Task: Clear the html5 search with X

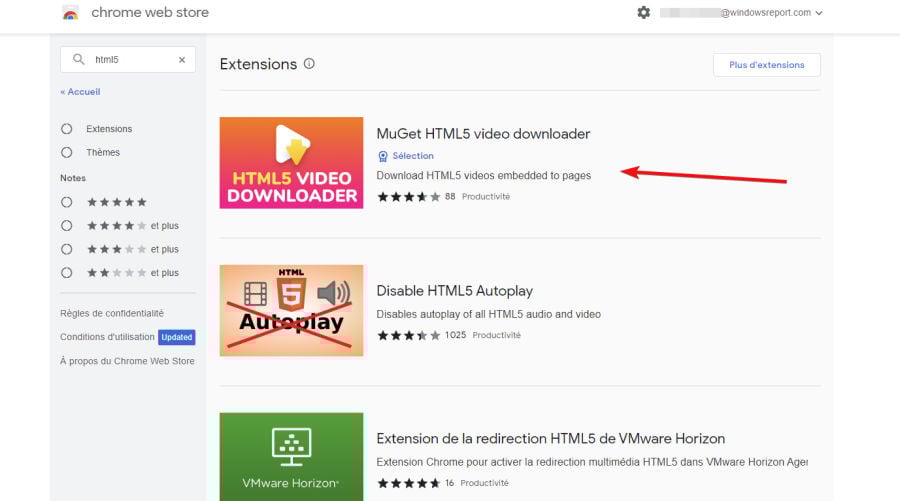Action: pos(182,60)
